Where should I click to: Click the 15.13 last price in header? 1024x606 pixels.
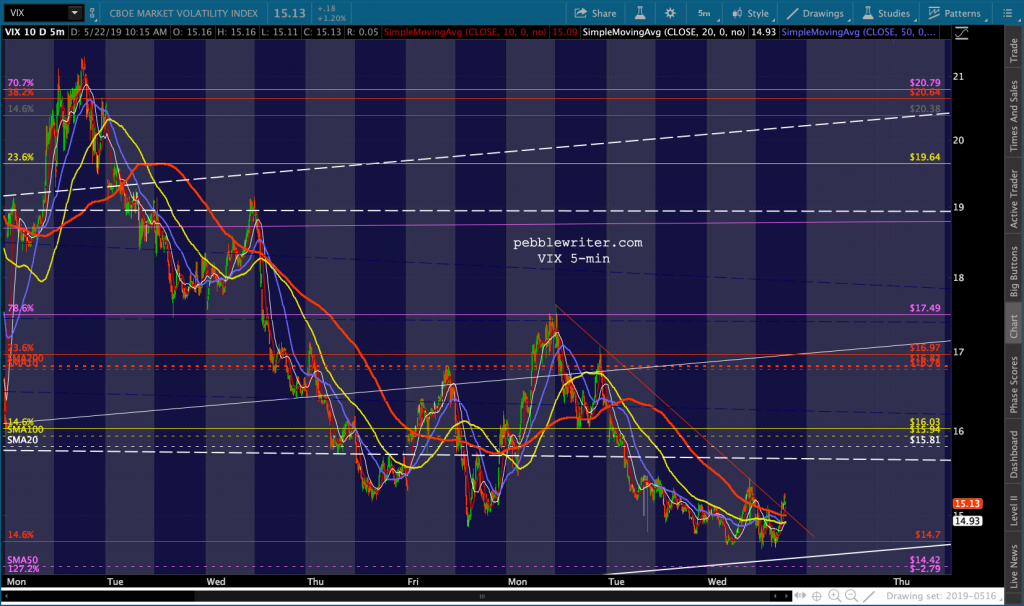click(289, 13)
